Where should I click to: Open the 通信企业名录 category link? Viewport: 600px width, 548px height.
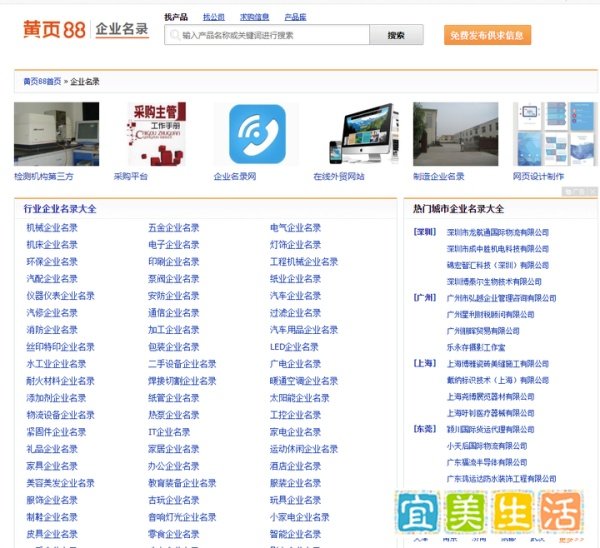174,313
